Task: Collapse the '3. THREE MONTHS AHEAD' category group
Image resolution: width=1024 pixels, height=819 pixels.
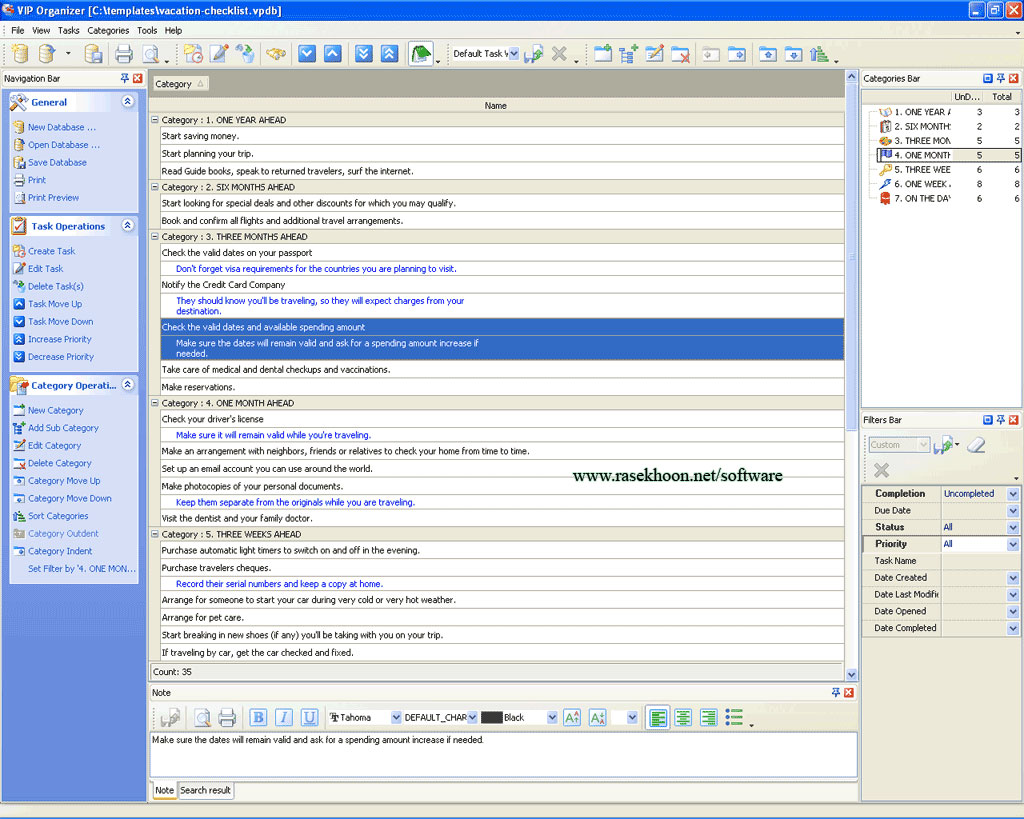Action: click(155, 237)
